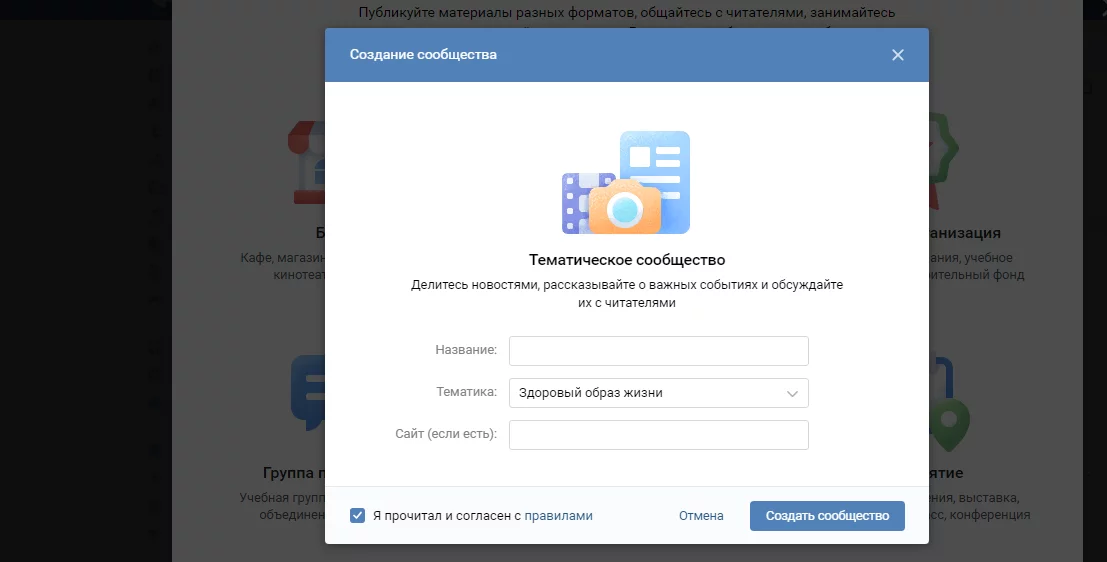This screenshot has height=562, width=1107.
Task: Click the thematic community camera illustration
Action: click(x=626, y=182)
